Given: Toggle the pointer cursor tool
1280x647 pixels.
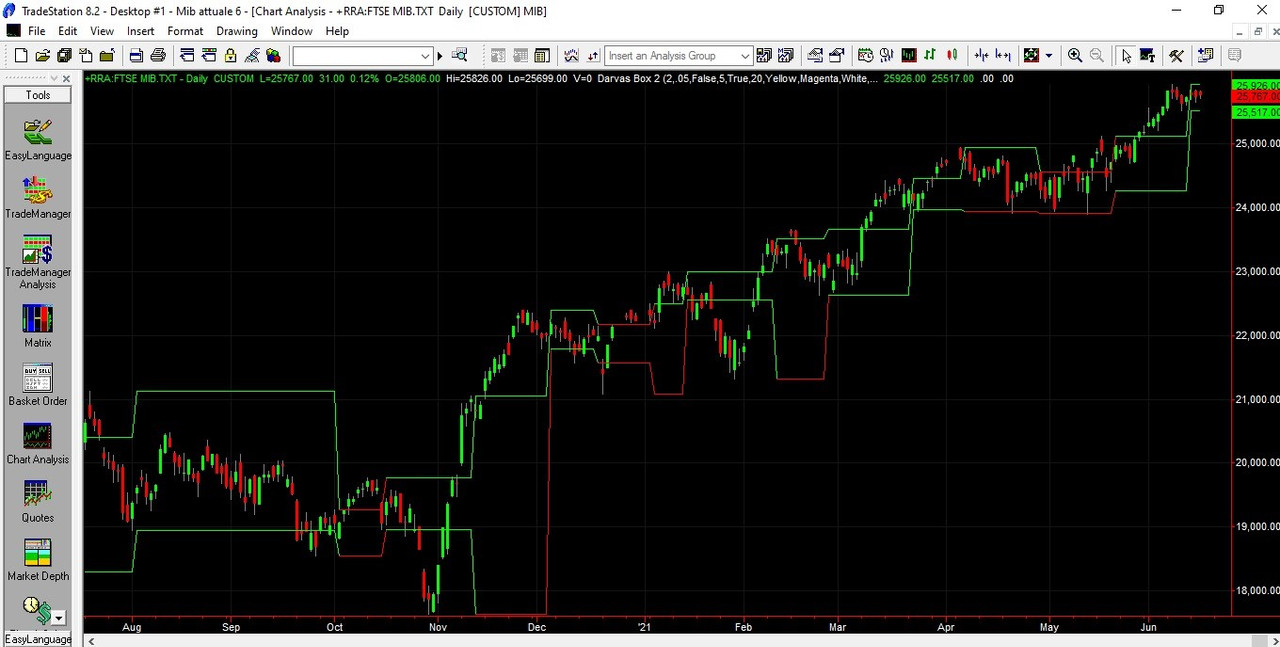Looking at the screenshot, I should (1126, 56).
